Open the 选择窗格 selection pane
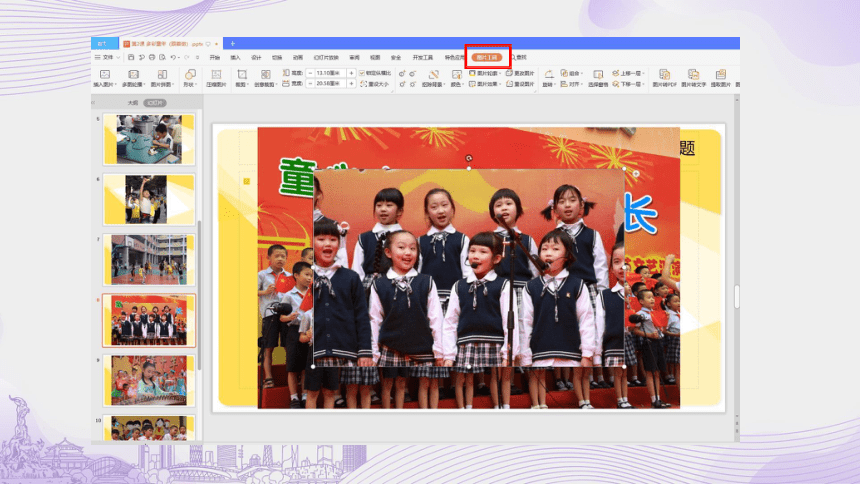 pos(598,78)
